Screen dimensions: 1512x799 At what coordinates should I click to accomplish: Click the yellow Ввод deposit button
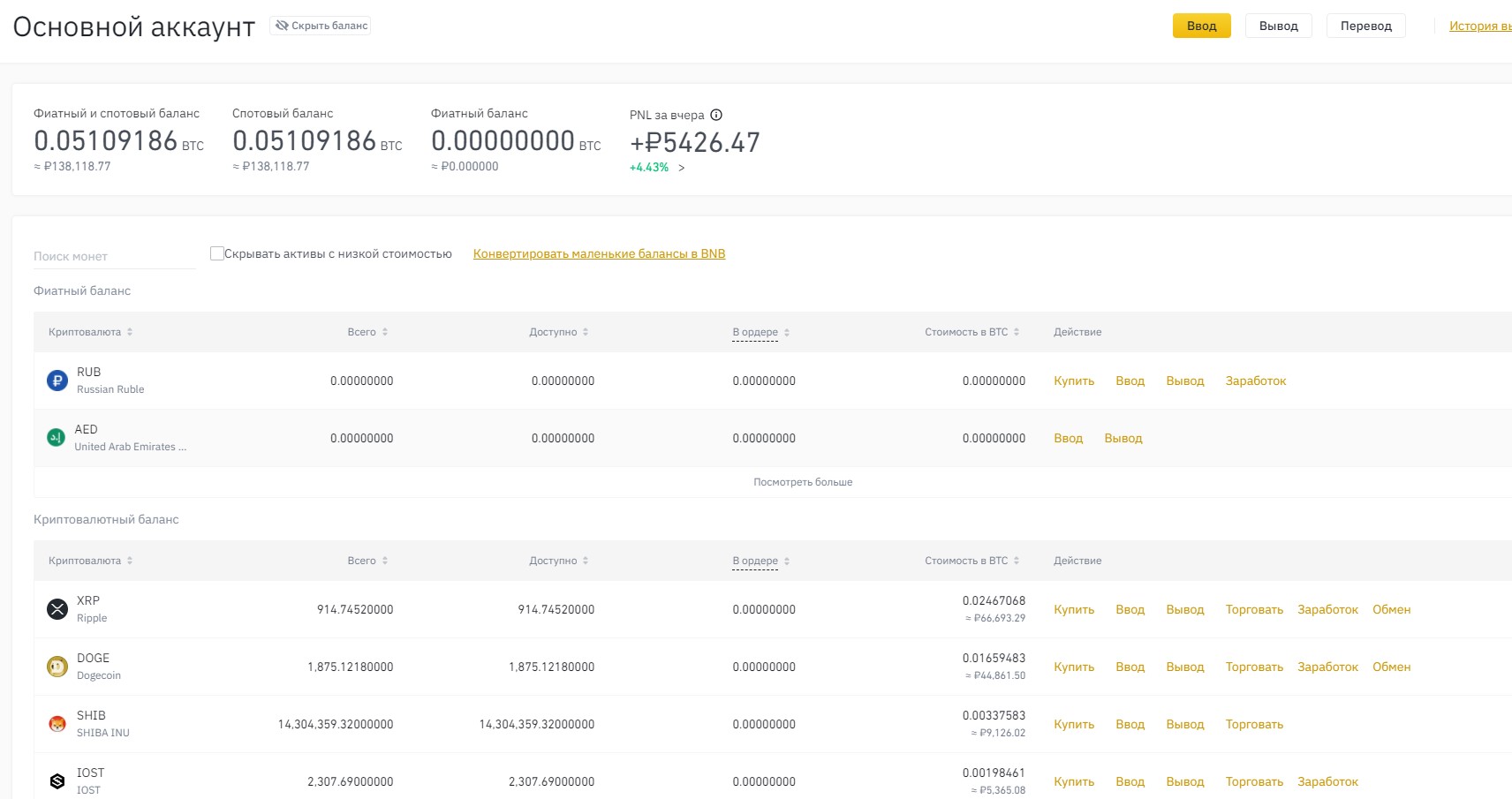tap(1201, 26)
